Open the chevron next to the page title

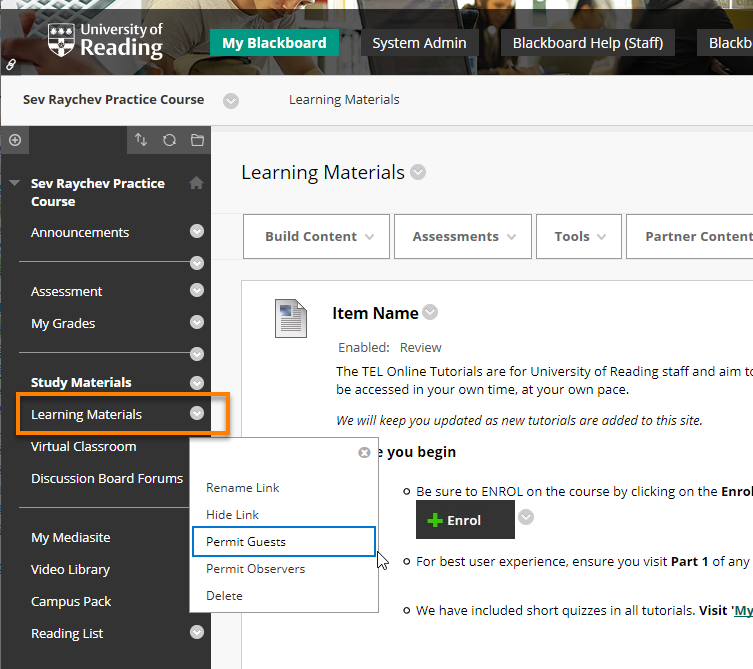[418, 172]
